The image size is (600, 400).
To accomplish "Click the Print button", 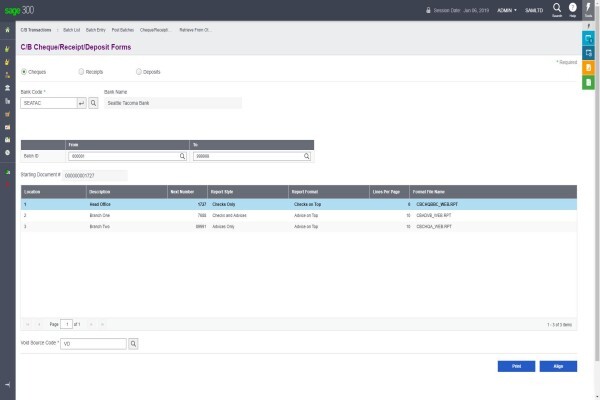I will click(x=516, y=366).
